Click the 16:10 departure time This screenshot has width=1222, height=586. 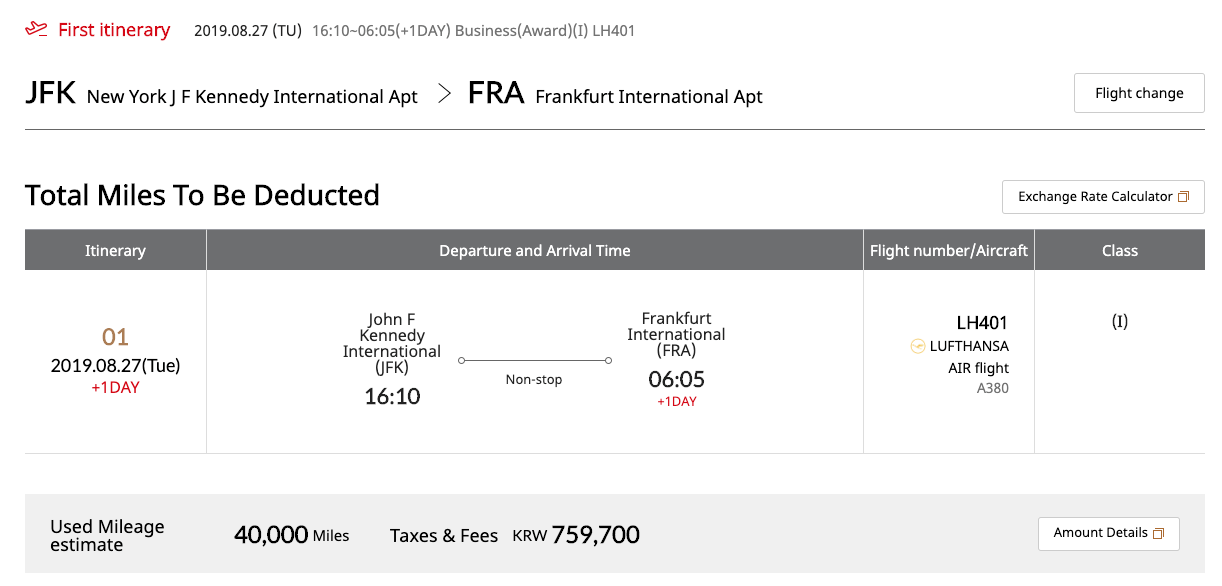392,396
